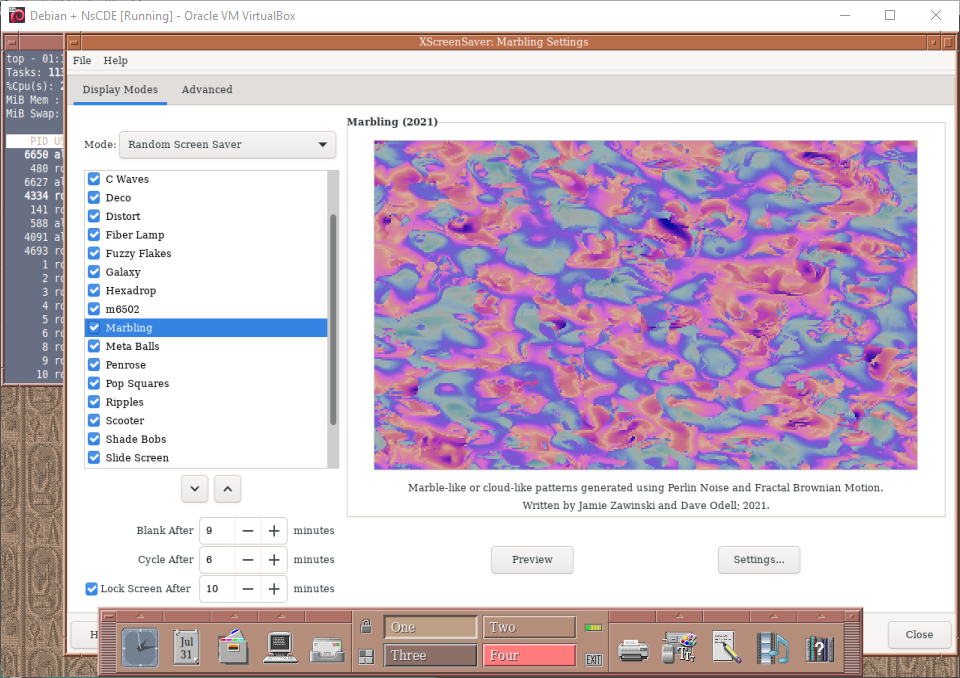The width and height of the screenshot is (960, 678).
Task: Click the notepad with pencil icon
Action: [x=725, y=648]
